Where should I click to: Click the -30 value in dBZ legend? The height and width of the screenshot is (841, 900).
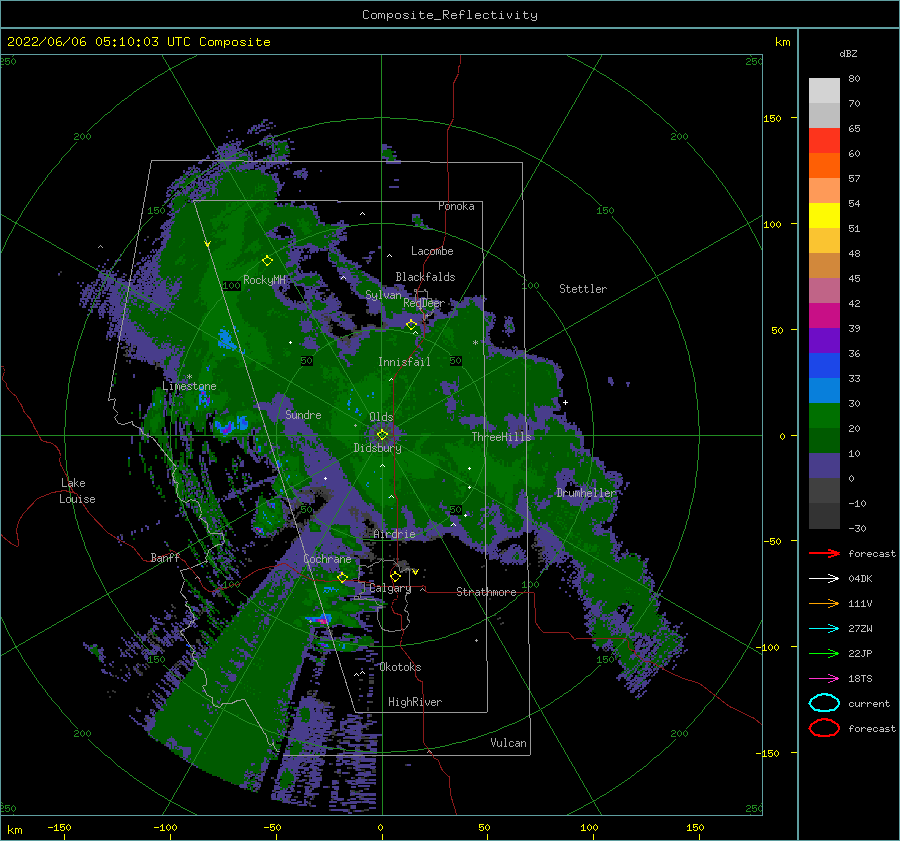click(857, 528)
